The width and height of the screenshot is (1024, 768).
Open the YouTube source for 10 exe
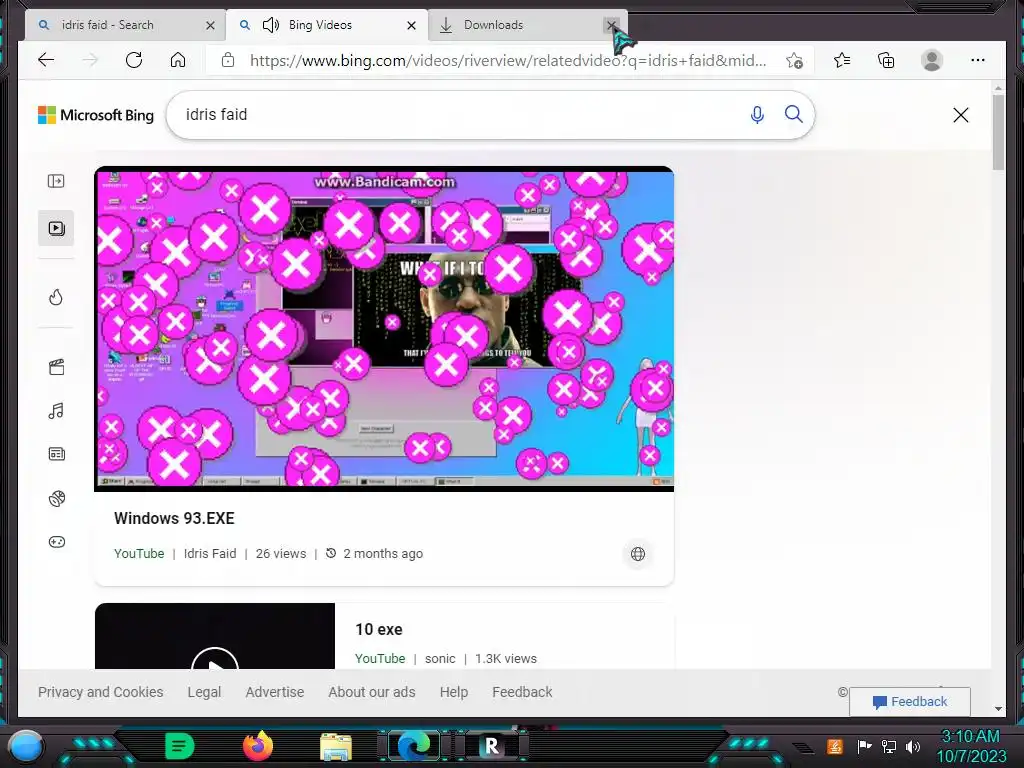click(380, 658)
